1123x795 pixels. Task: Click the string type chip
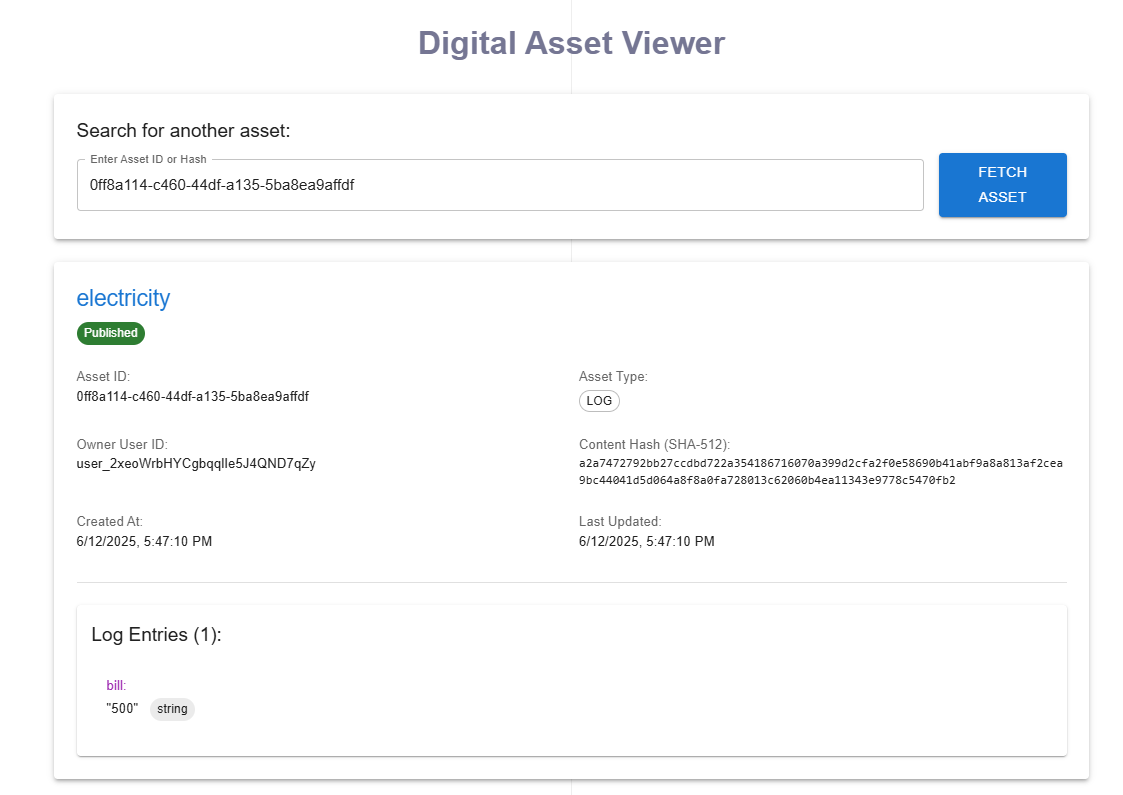pos(172,709)
